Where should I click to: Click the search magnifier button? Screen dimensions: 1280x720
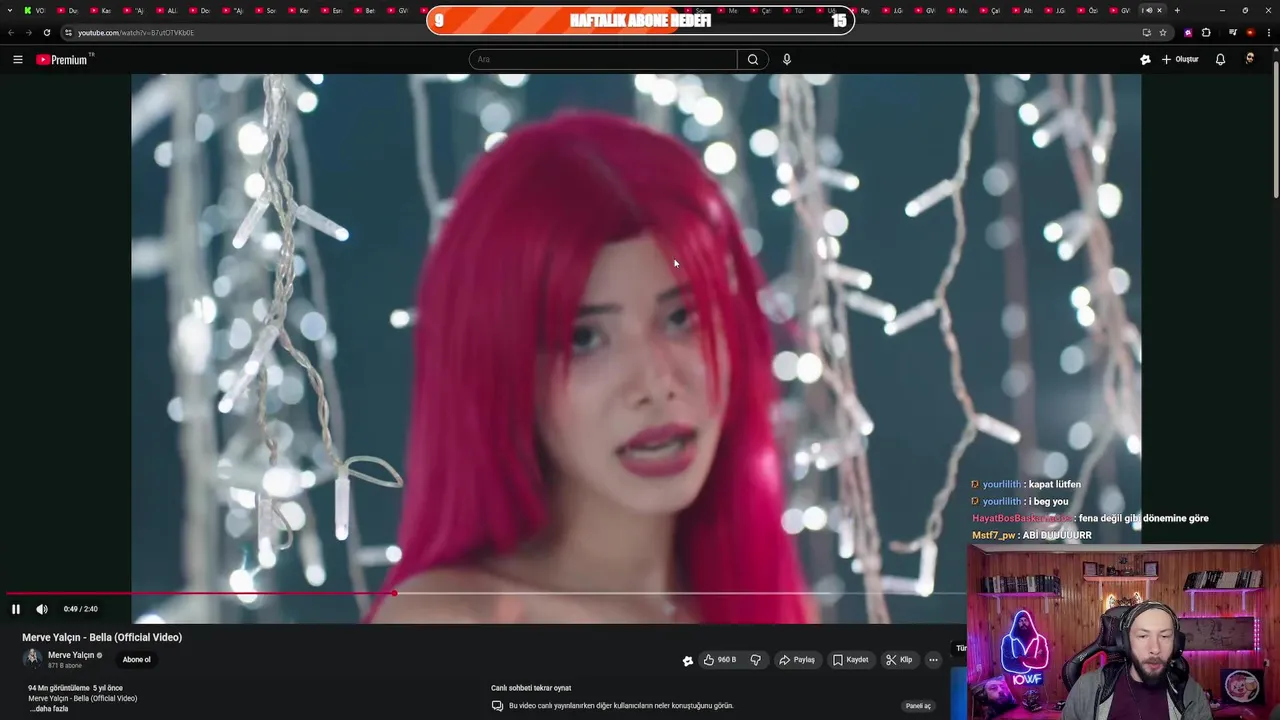point(753,60)
